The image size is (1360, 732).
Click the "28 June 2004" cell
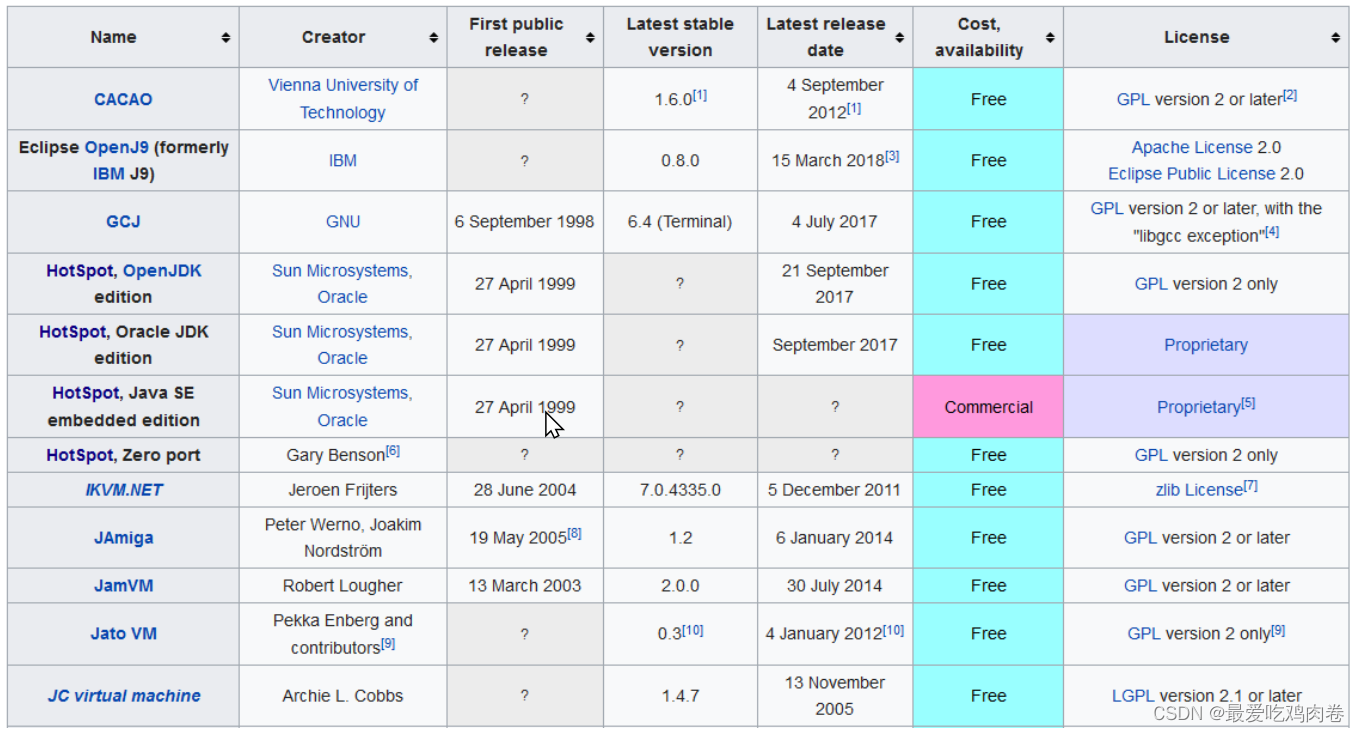click(x=525, y=490)
